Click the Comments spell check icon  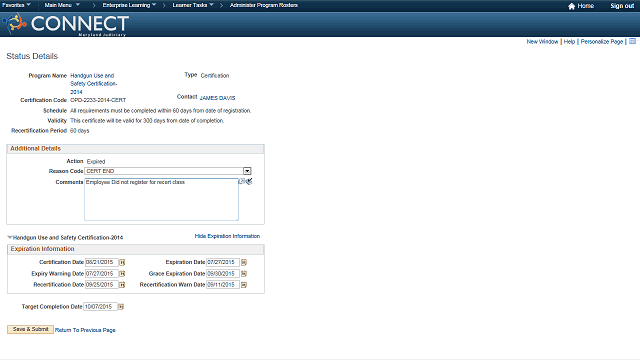(x=249, y=181)
